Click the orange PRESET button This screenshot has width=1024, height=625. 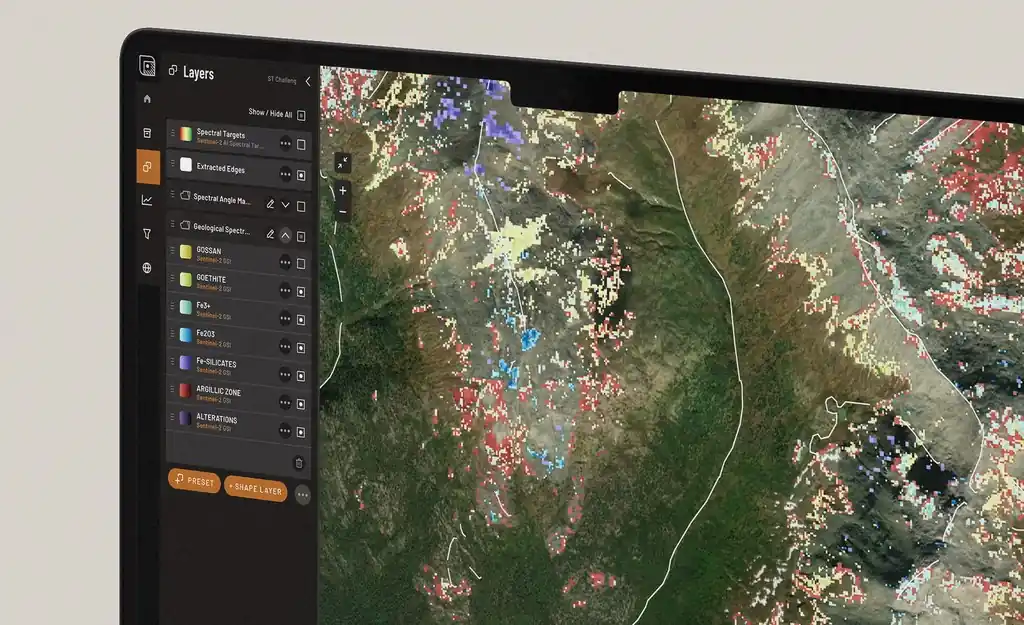coord(195,481)
